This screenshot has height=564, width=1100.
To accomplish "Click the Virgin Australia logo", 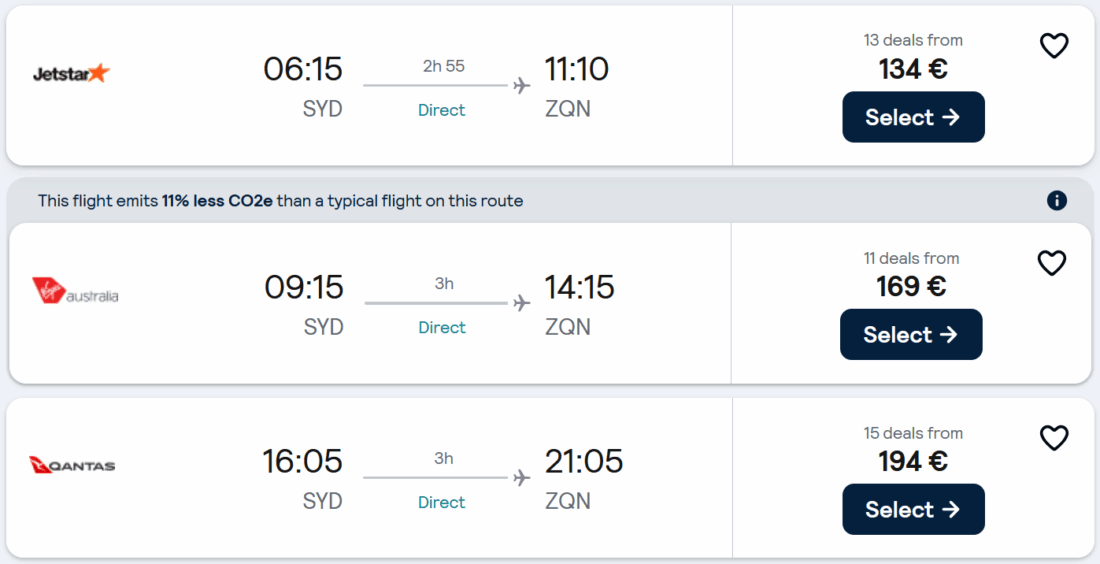I will [x=75, y=291].
